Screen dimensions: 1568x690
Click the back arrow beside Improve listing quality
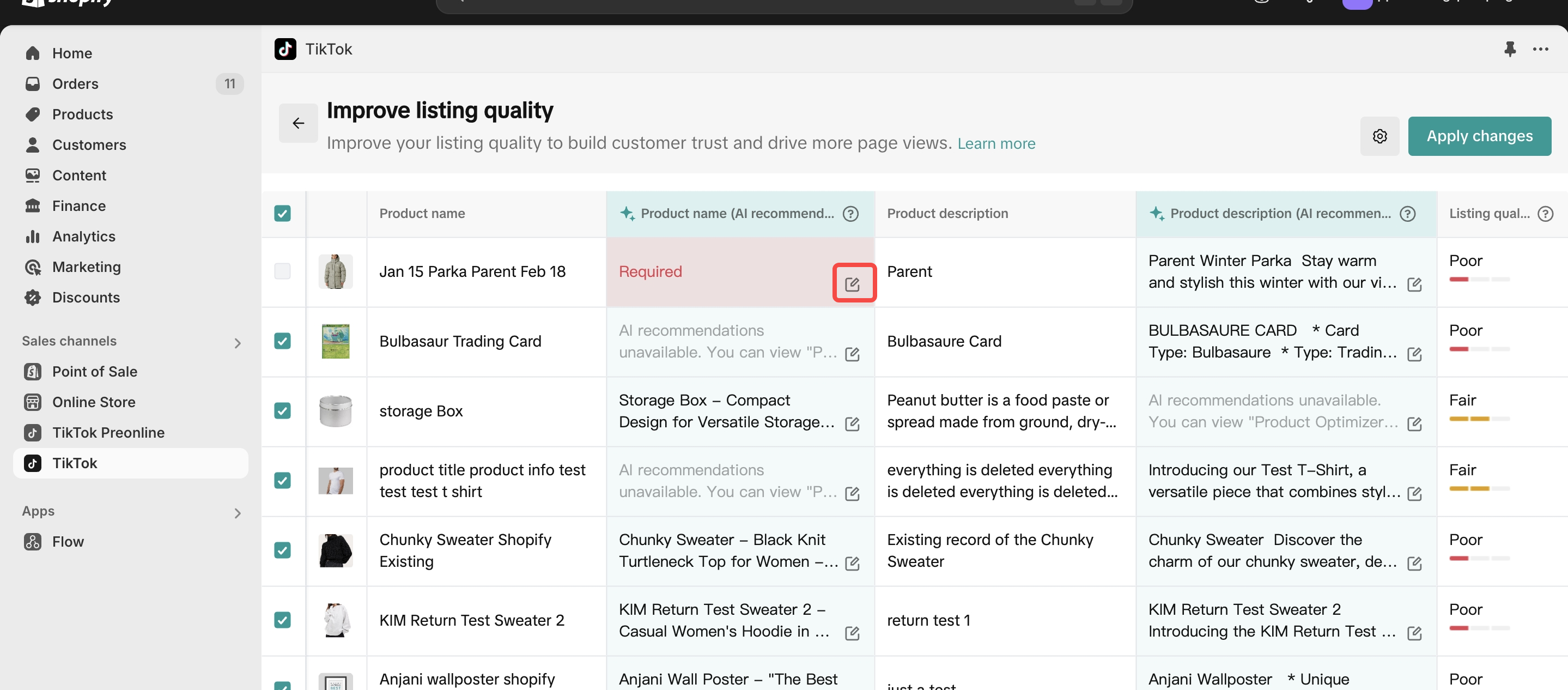(x=297, y=123)
